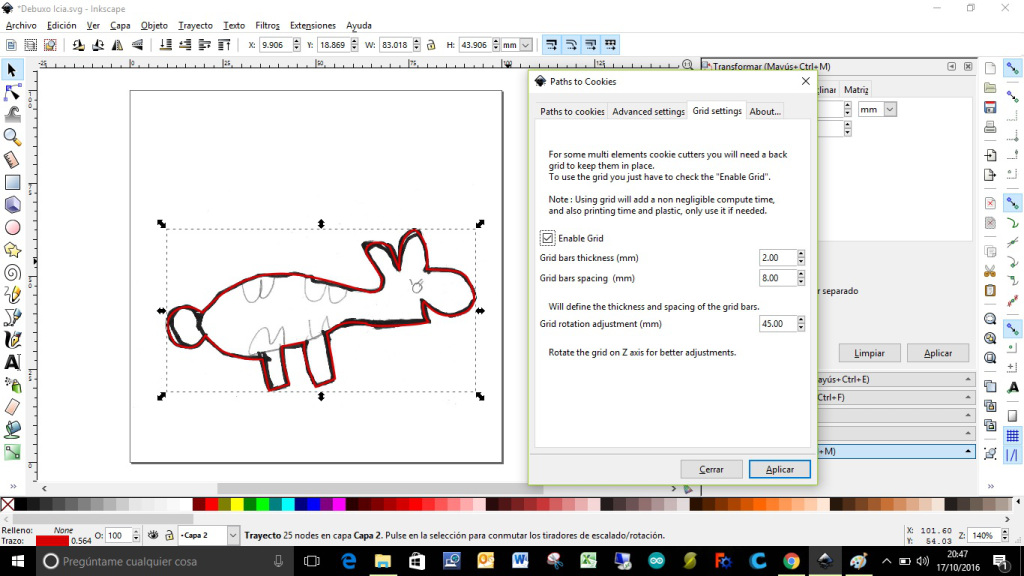This screenshot has width=1024, height=576.
Task: Open the Capa 2 layer dropdown
Action: (233, 536)
